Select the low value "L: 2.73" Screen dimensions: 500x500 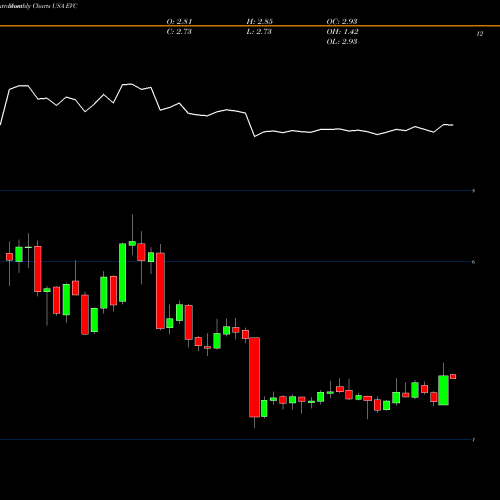tap(259, 31)
